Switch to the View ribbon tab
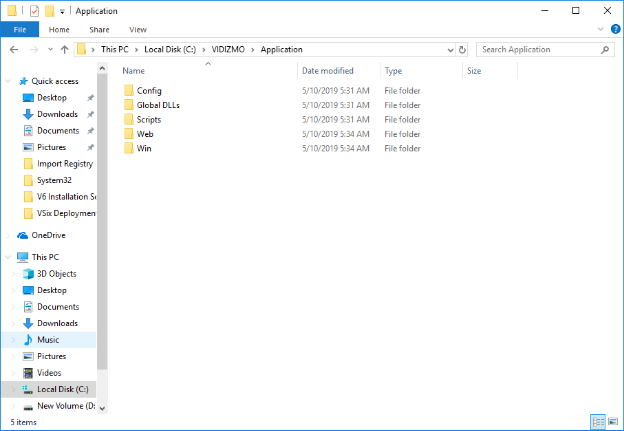Viewport: 624px width, 431px height. click(138, 30)
